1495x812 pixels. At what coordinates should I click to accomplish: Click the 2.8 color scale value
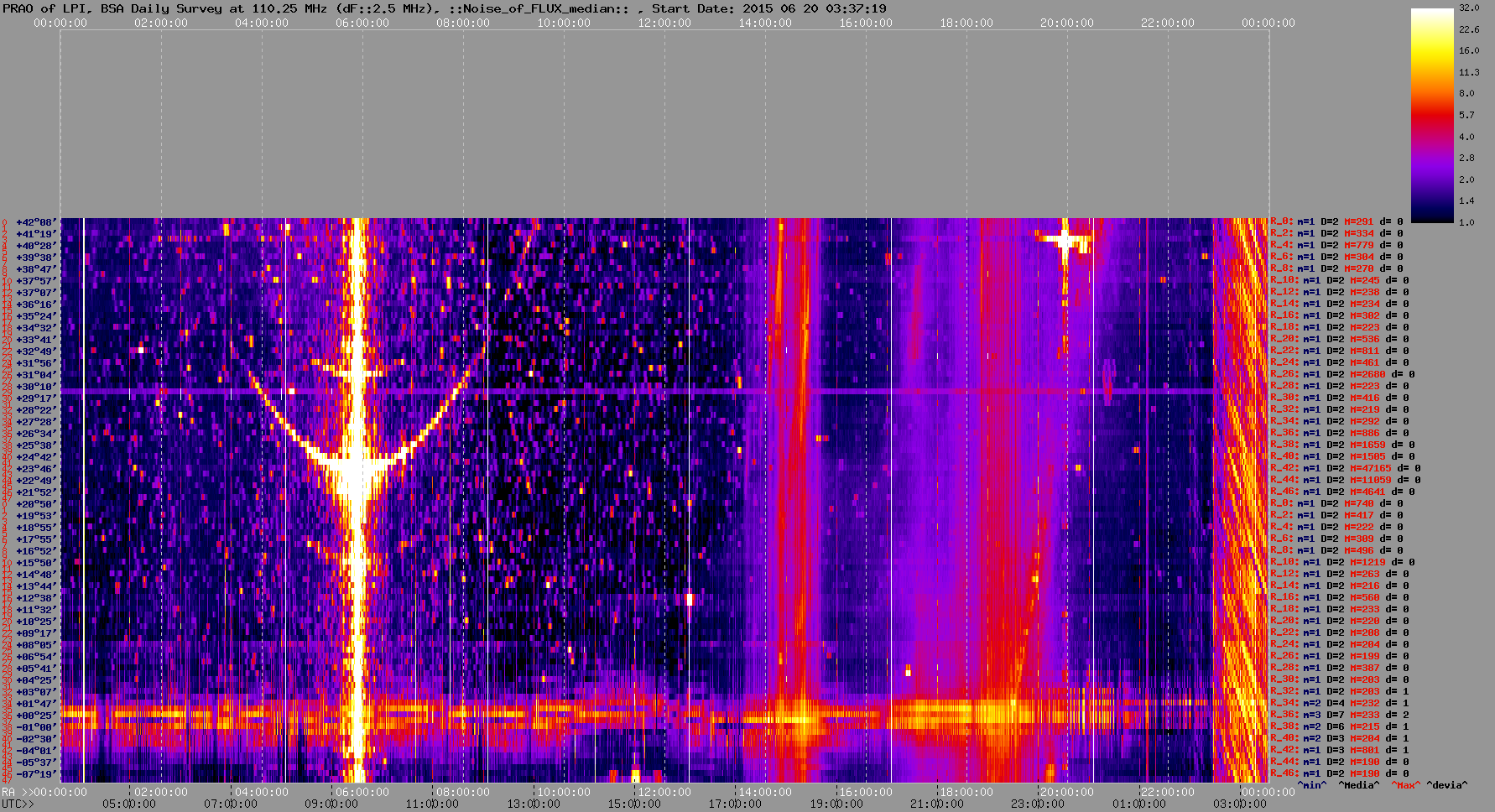coord(1466,158)
